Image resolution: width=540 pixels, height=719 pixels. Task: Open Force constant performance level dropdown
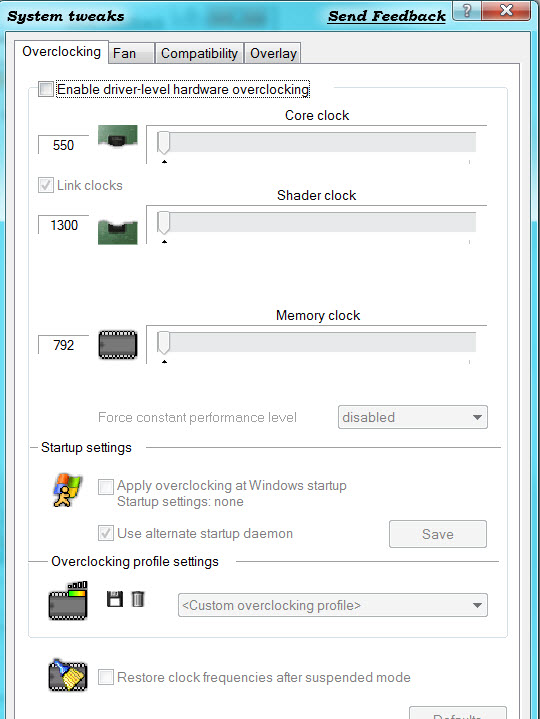coord(413,417)
